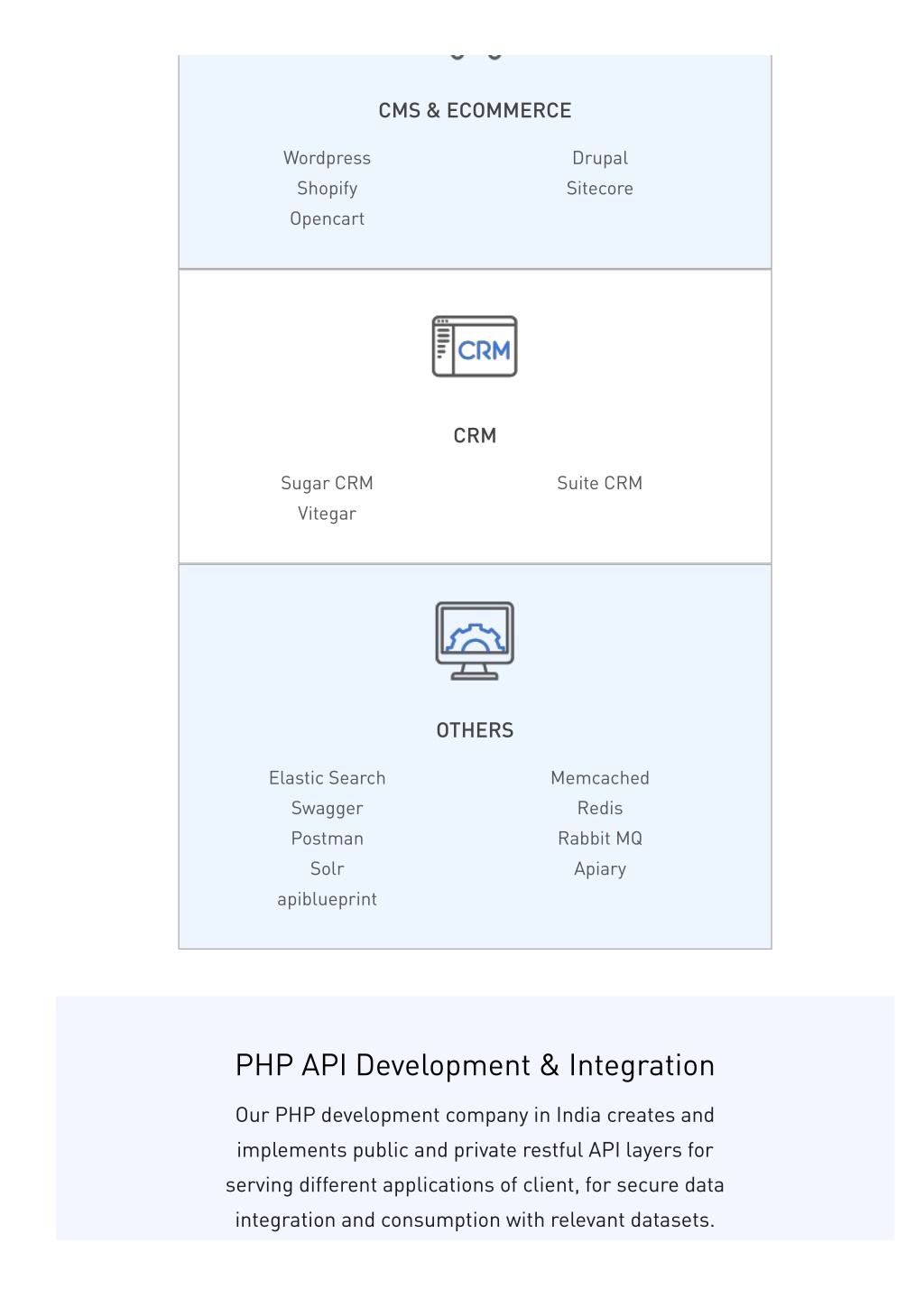Viewport: 924px width, 1308px height.
Task: Select the OTHERS section heading
Action: tap(475, 730)
